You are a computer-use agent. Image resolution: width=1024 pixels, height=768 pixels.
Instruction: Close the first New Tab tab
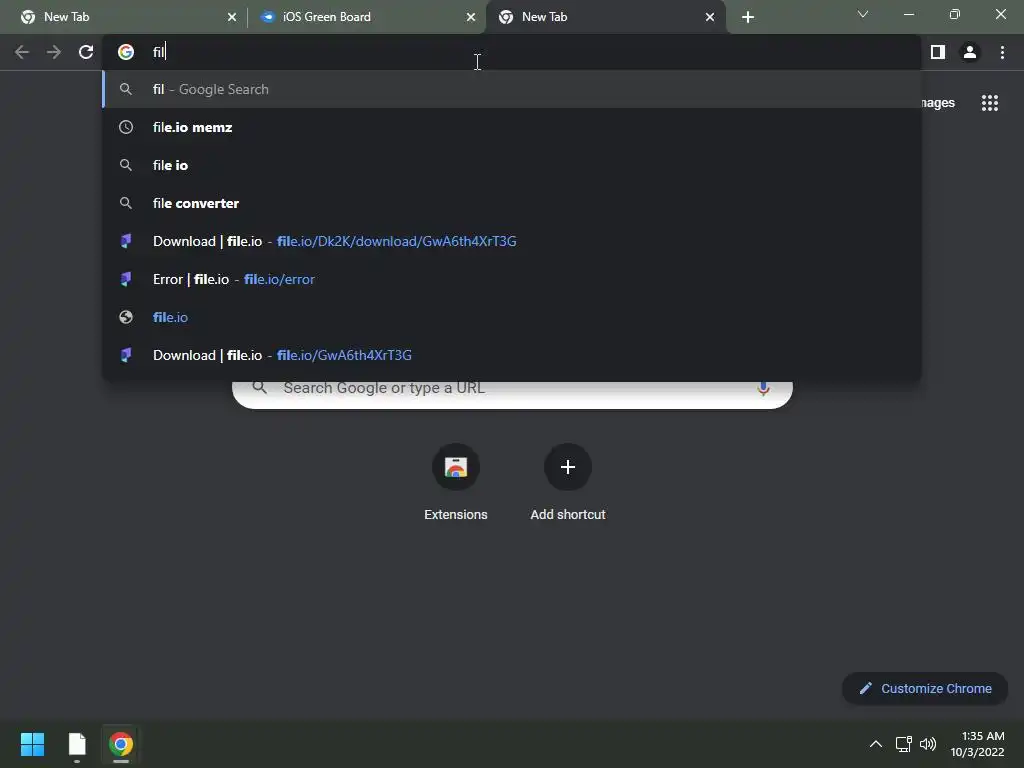tap(232, 17)
